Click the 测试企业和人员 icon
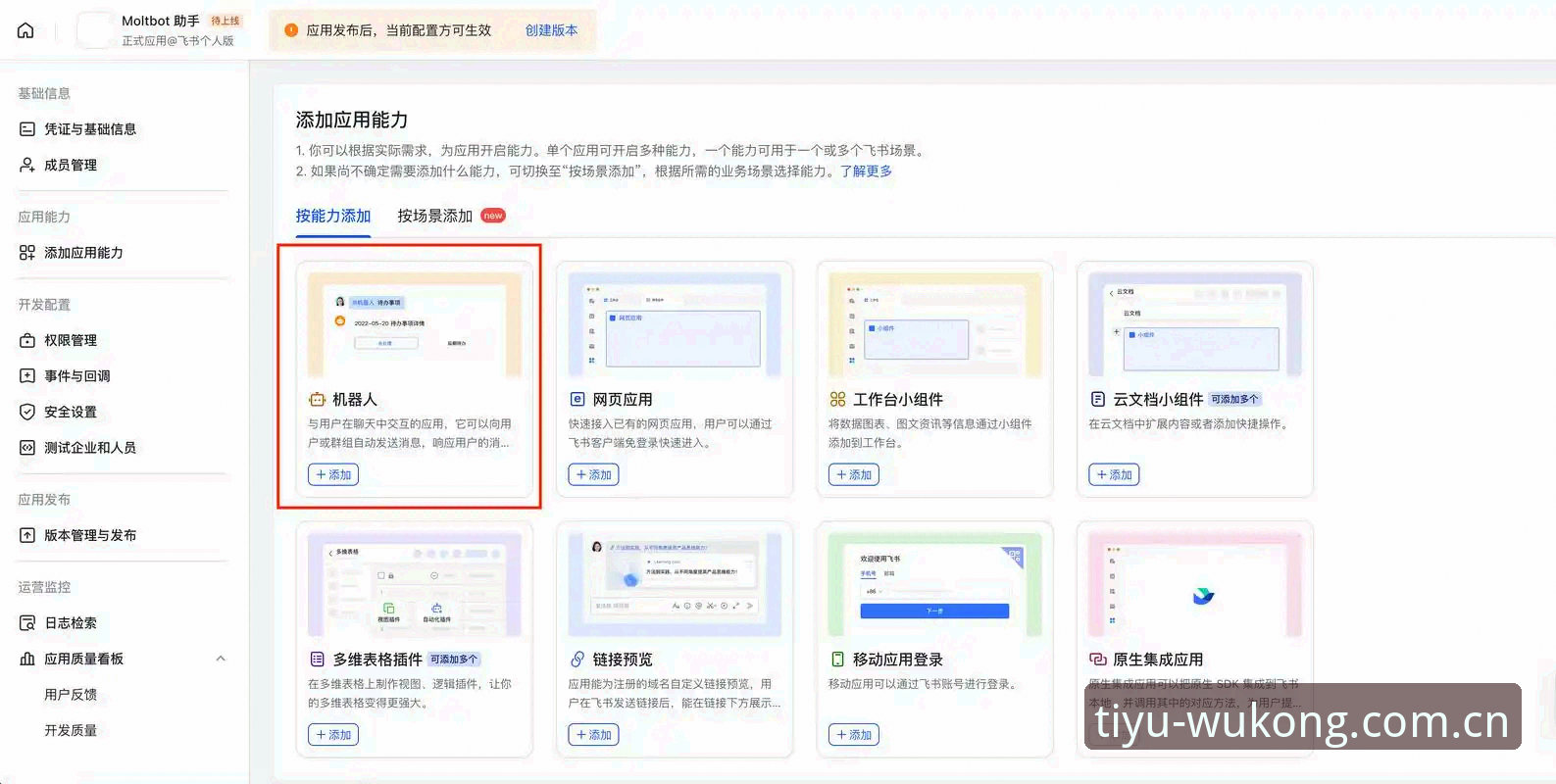The image size is (1556, 784). (x=27, y=448)
